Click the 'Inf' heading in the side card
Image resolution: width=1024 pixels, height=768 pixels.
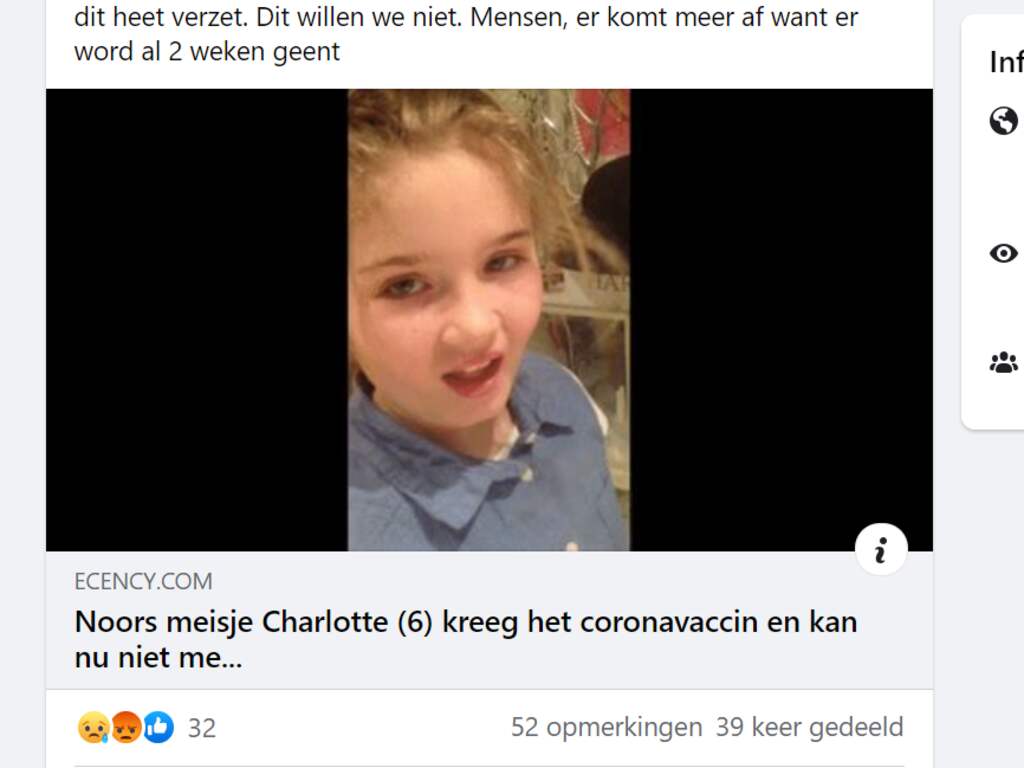coord(1006,62)
